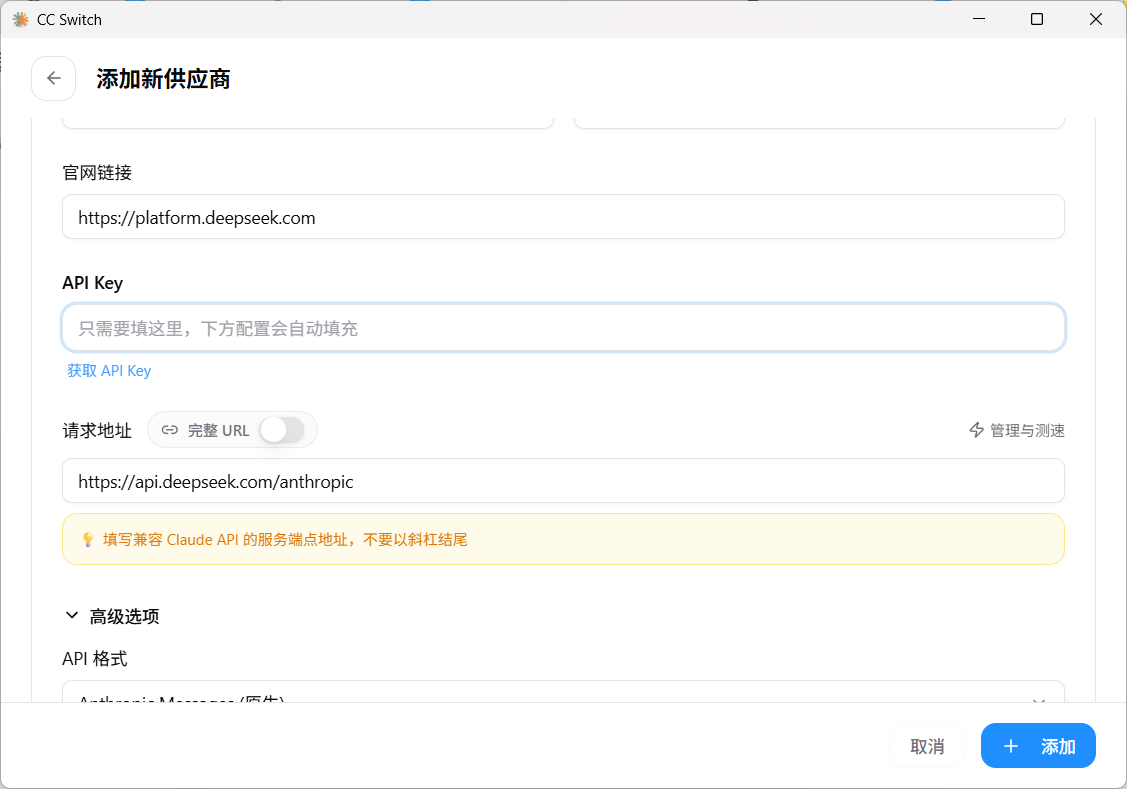
Task: Maximize the CC Switch window
Action: coord(1036,19)
